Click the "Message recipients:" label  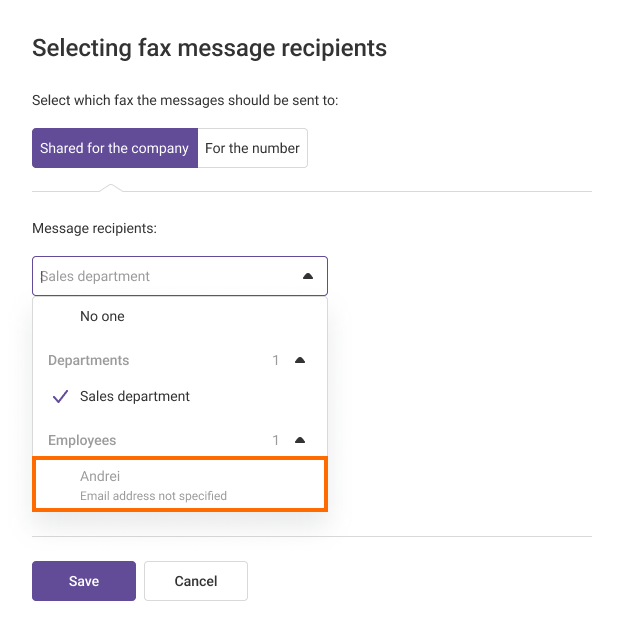[x=94, y=228]
